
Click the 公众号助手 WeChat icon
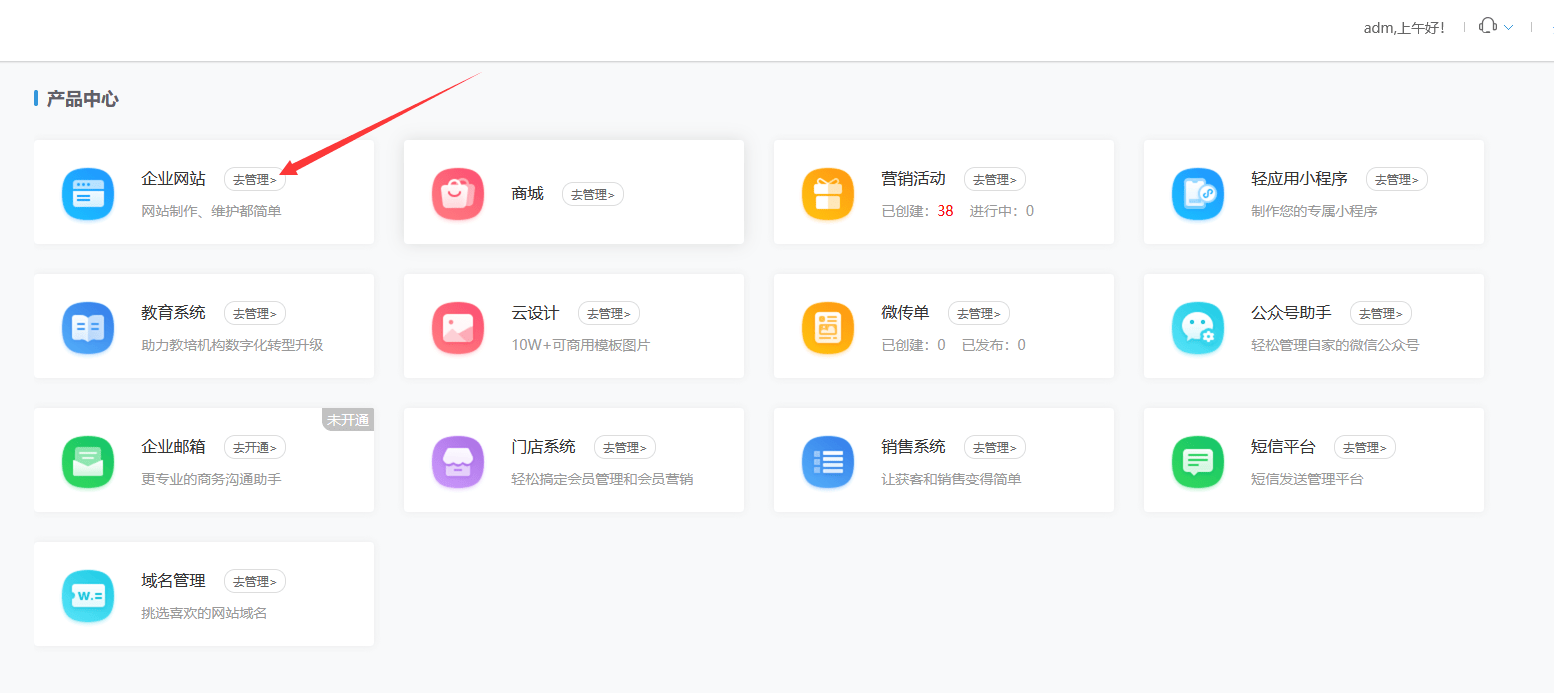click(1198, 327)
